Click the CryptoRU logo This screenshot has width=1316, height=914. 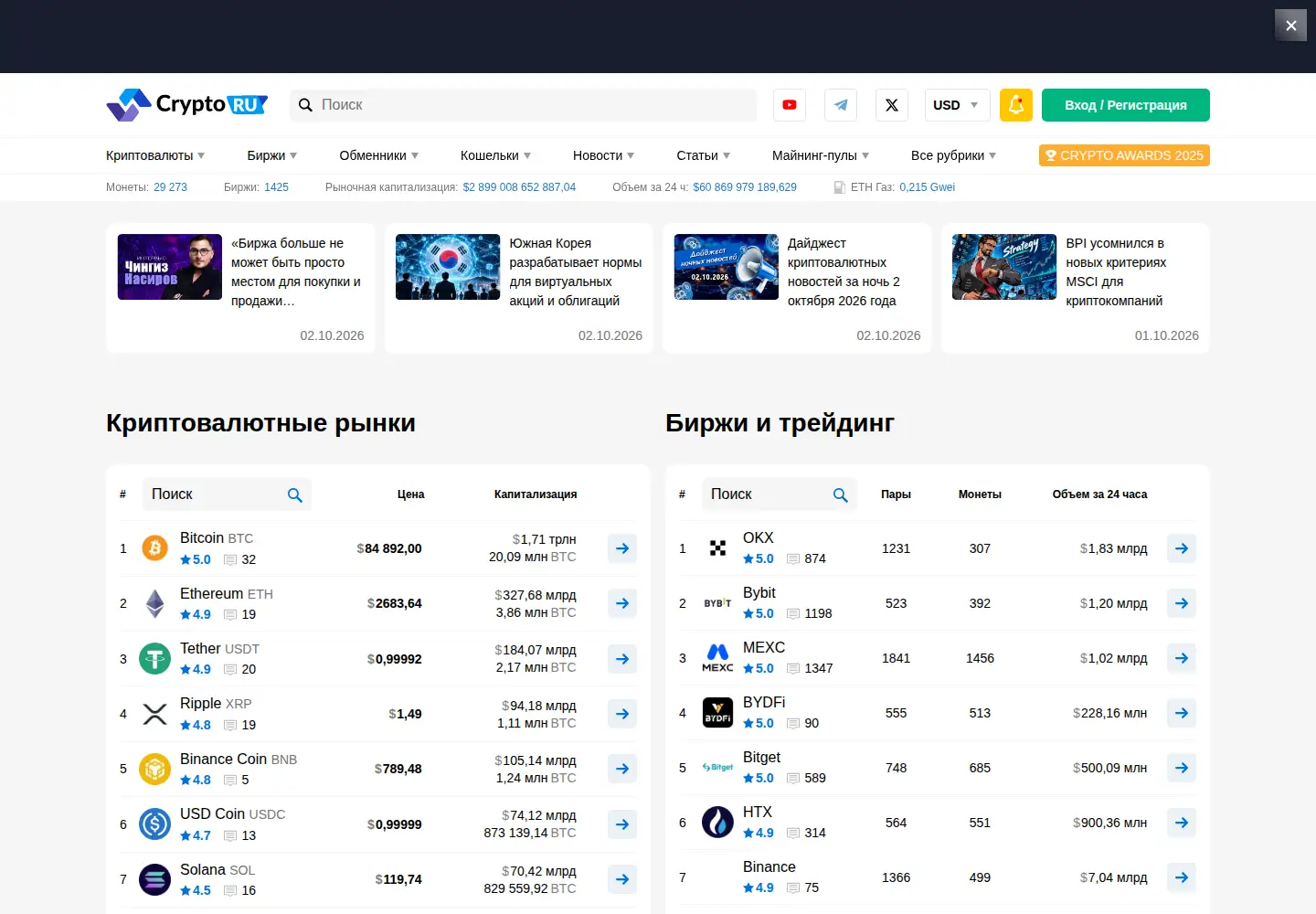(187, 105)
